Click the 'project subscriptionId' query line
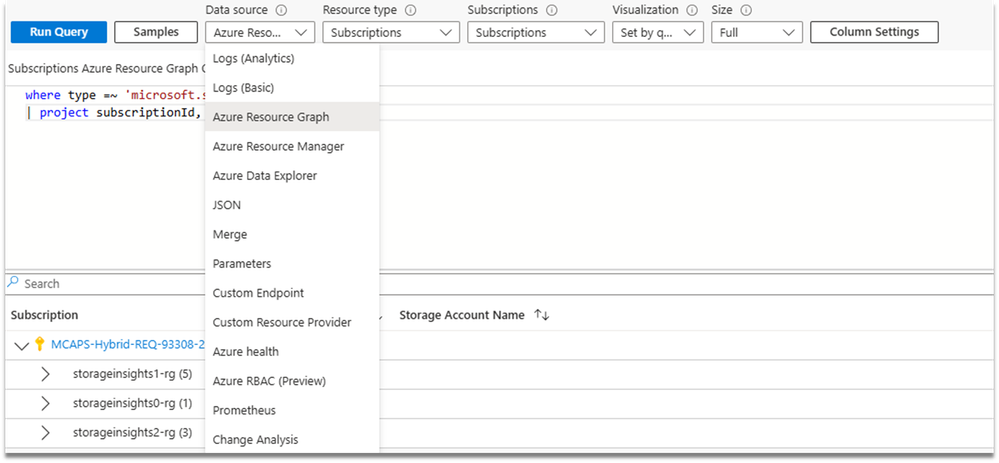The height and width of the screenshot is (463, 999). 115,113
